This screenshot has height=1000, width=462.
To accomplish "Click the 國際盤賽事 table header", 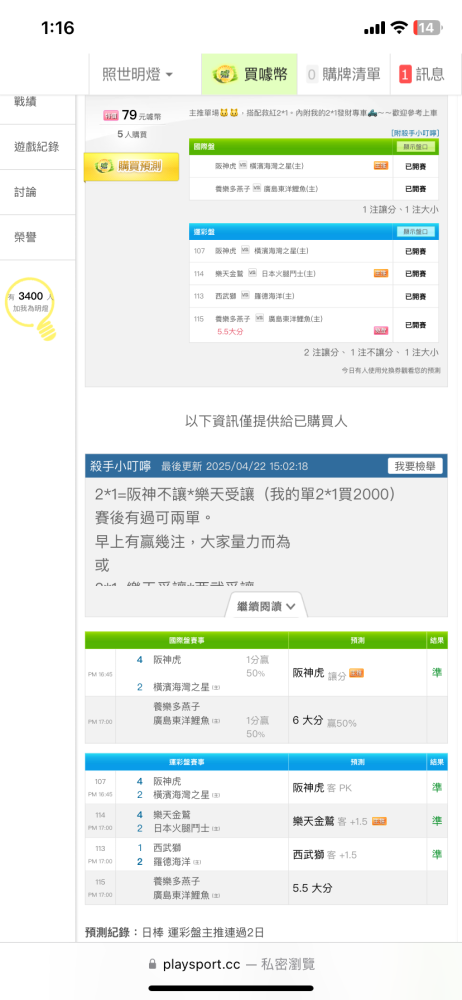I will (x=186, y=640).
